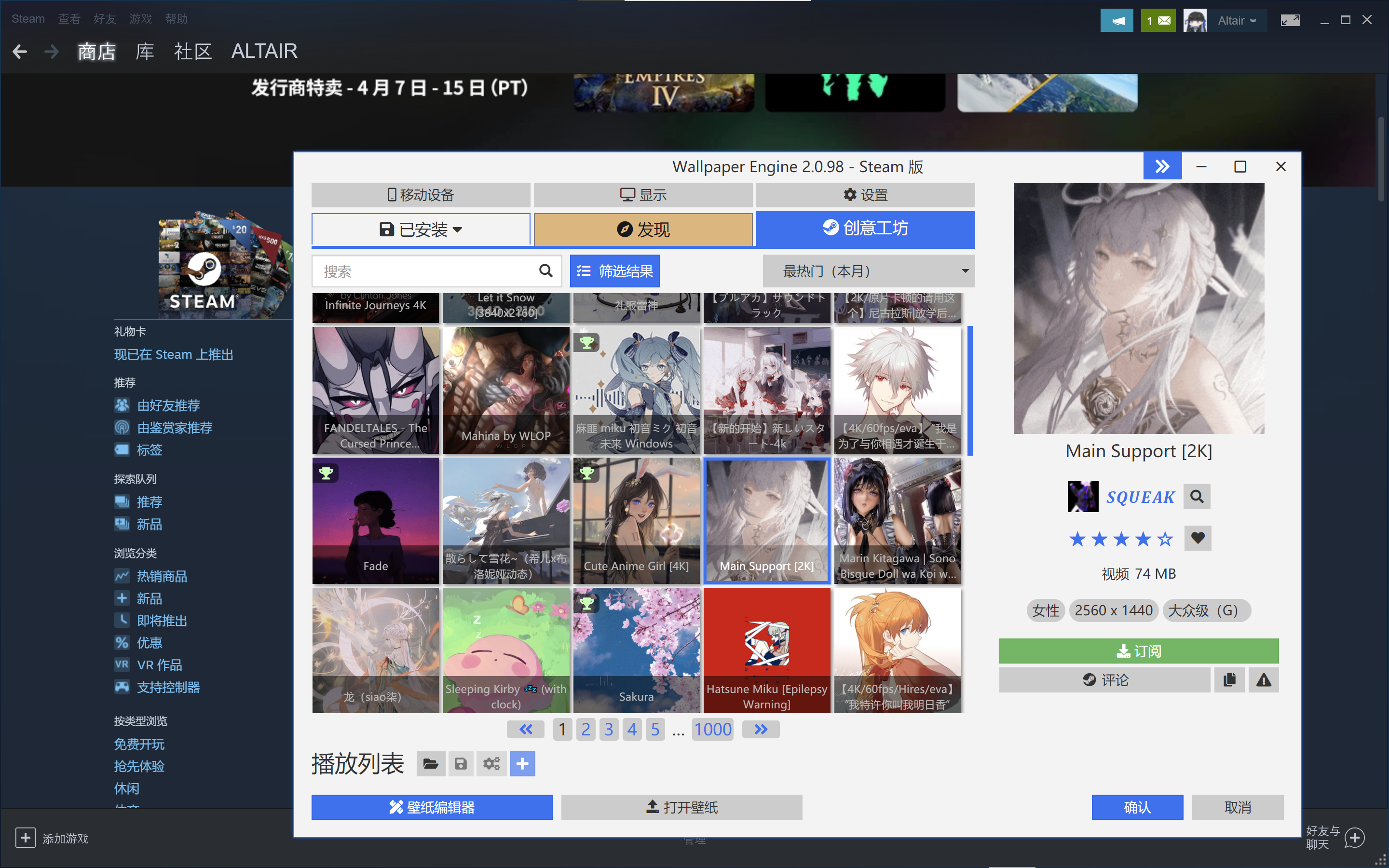Click the Add Game plus icon in Steam
1389x868 pixels.
(25, 838)
